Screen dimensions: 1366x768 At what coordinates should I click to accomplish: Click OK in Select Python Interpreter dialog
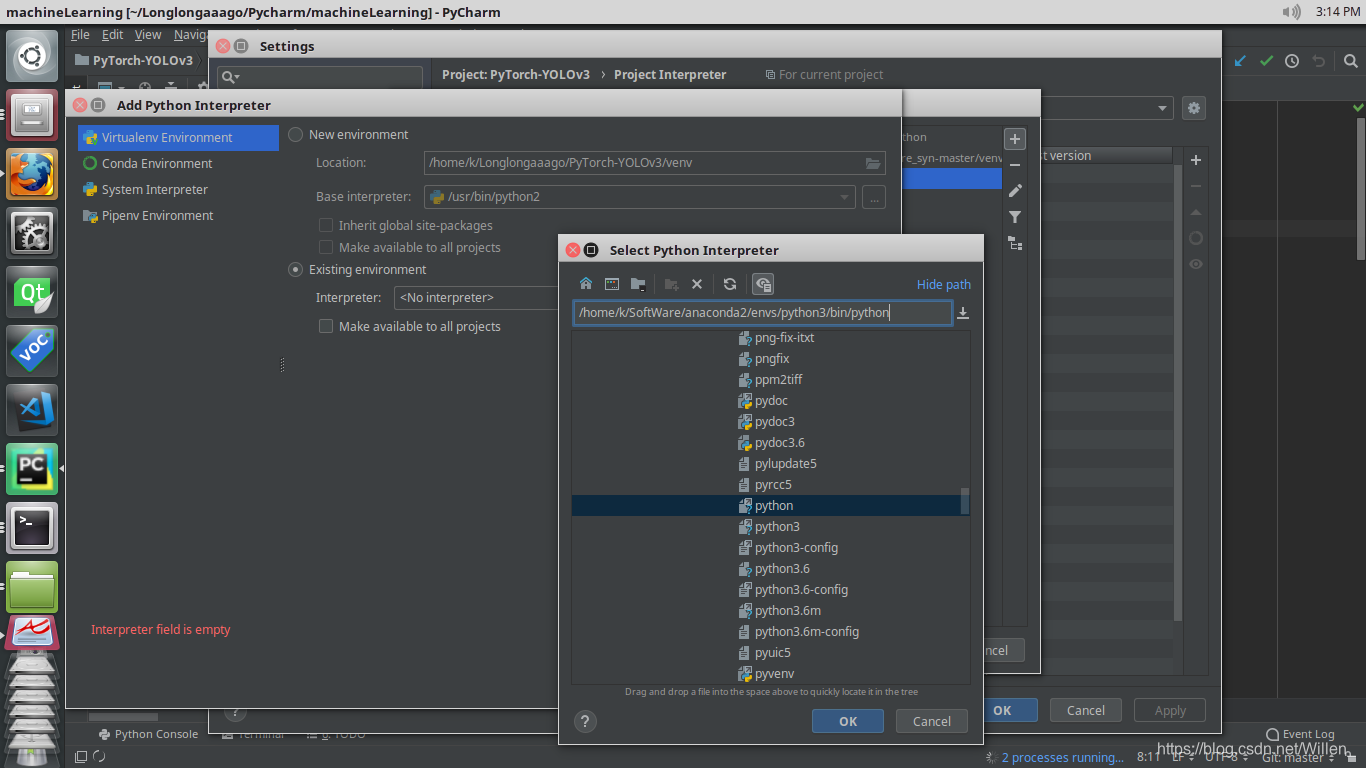(x=848, y=721)
